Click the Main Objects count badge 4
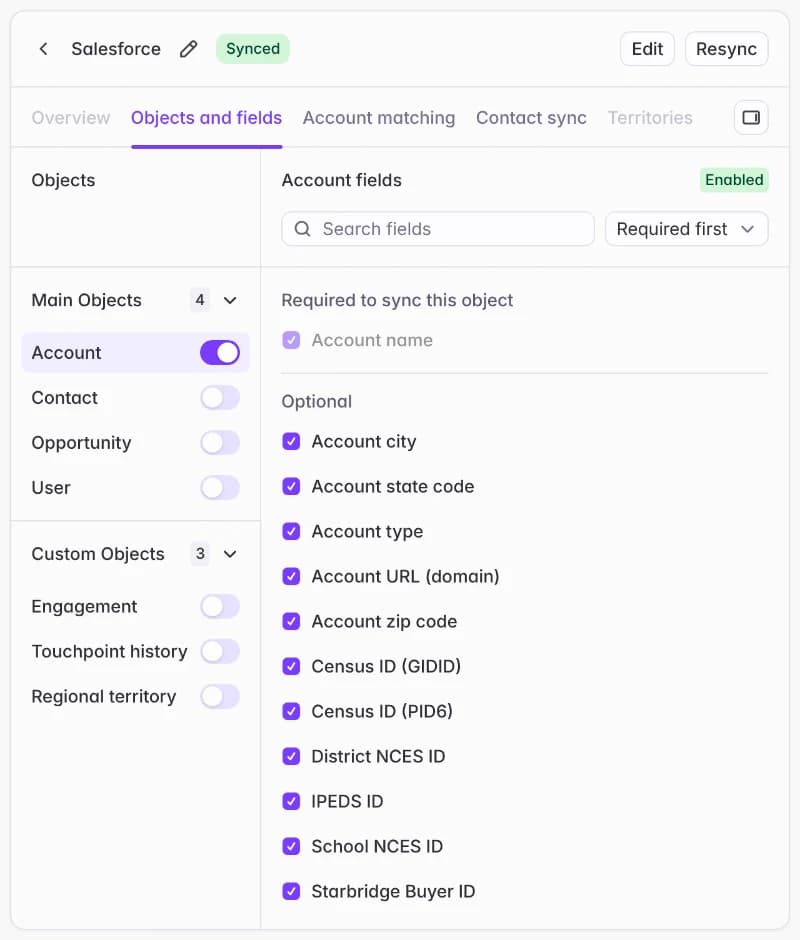The image size is (800, 940). (x=200, y=300)
